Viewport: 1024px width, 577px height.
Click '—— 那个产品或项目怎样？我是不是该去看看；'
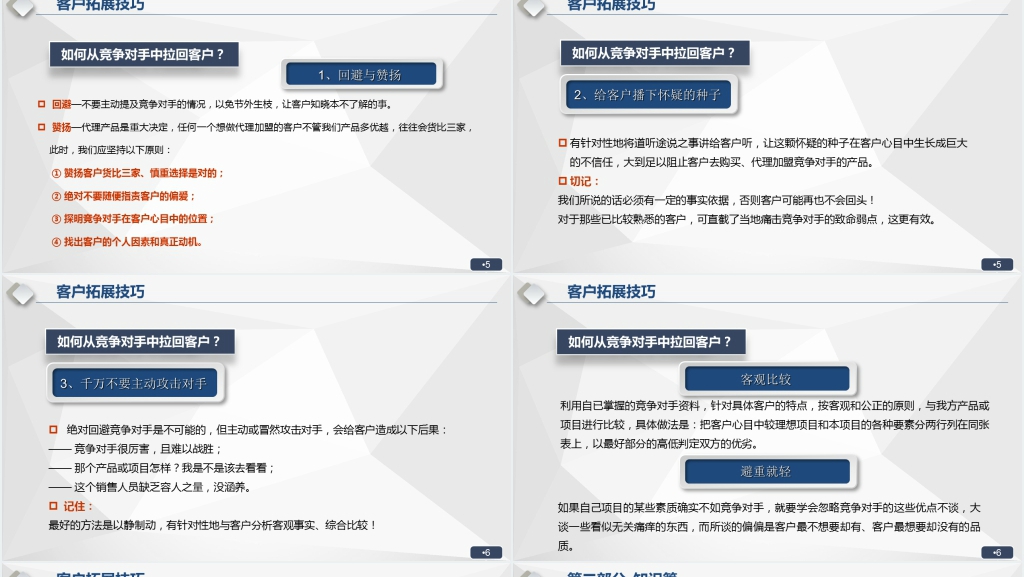[x=162, y=467]
